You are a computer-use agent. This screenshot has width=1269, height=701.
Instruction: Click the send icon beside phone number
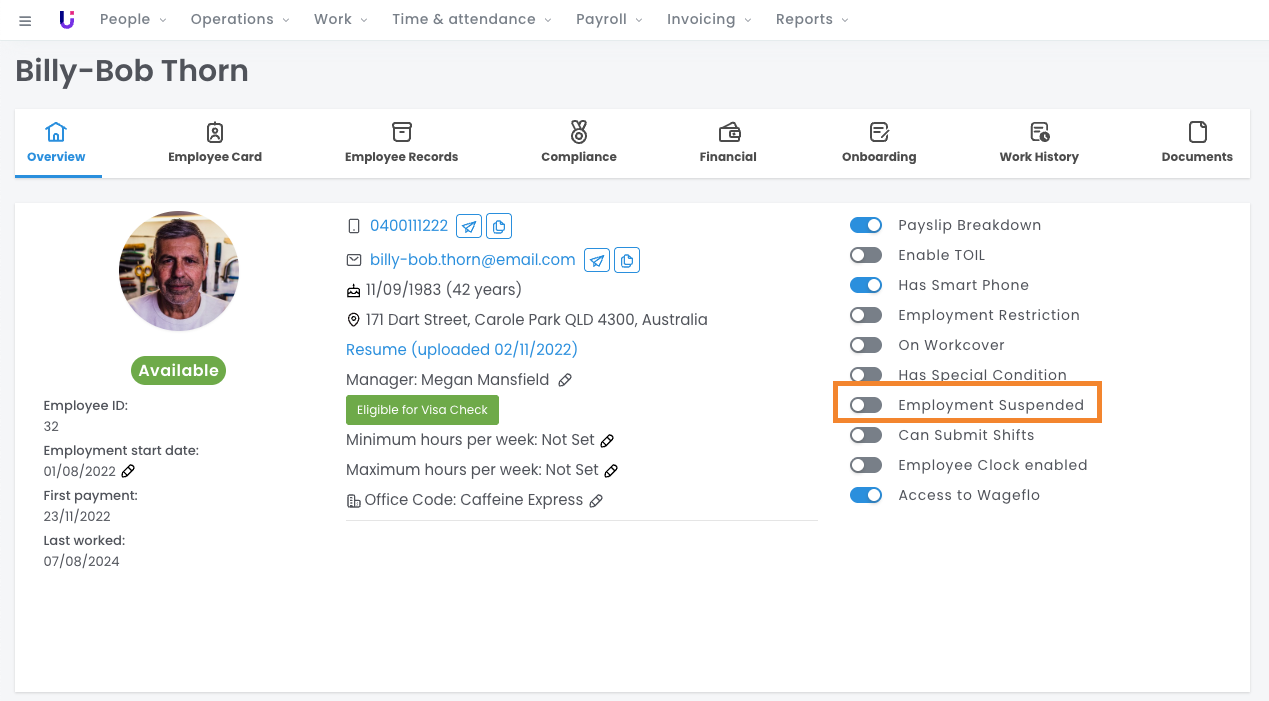point(468,226)
